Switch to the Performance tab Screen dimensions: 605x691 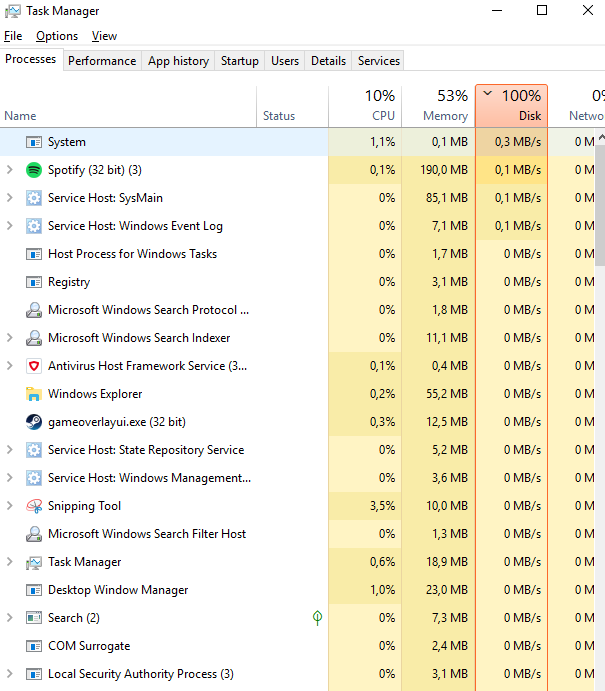pos(102,61)
